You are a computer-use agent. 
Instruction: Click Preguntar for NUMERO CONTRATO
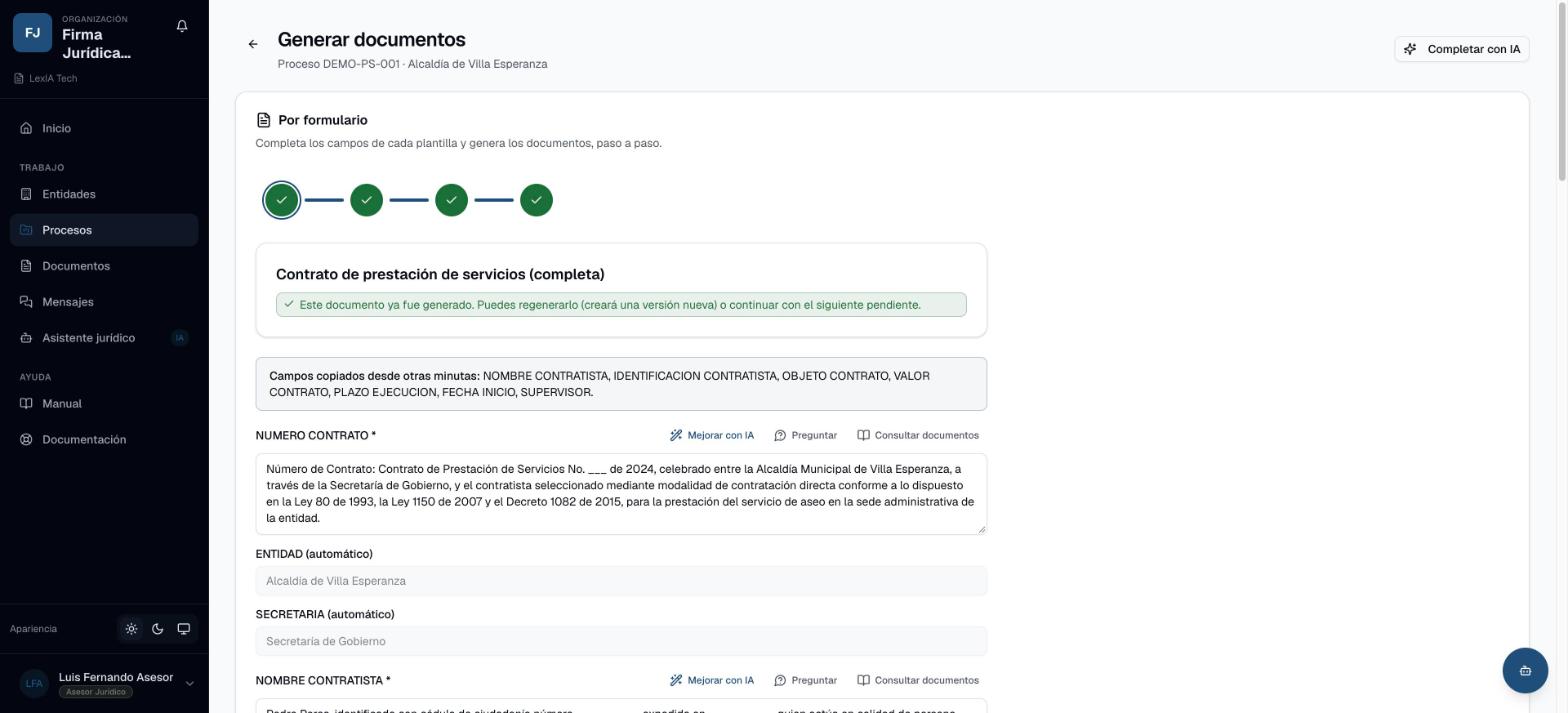806,436
